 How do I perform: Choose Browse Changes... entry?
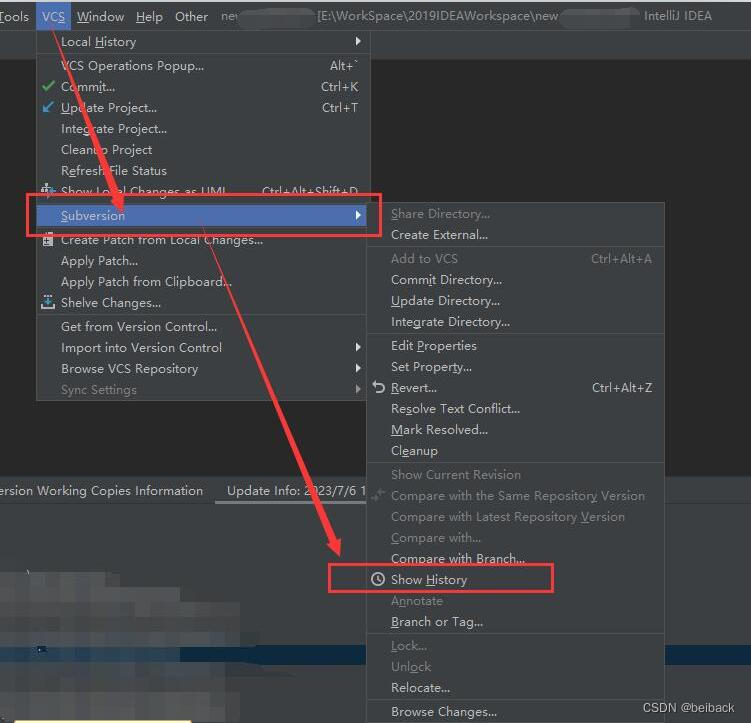pyautogui.click(x=515, y=712)
